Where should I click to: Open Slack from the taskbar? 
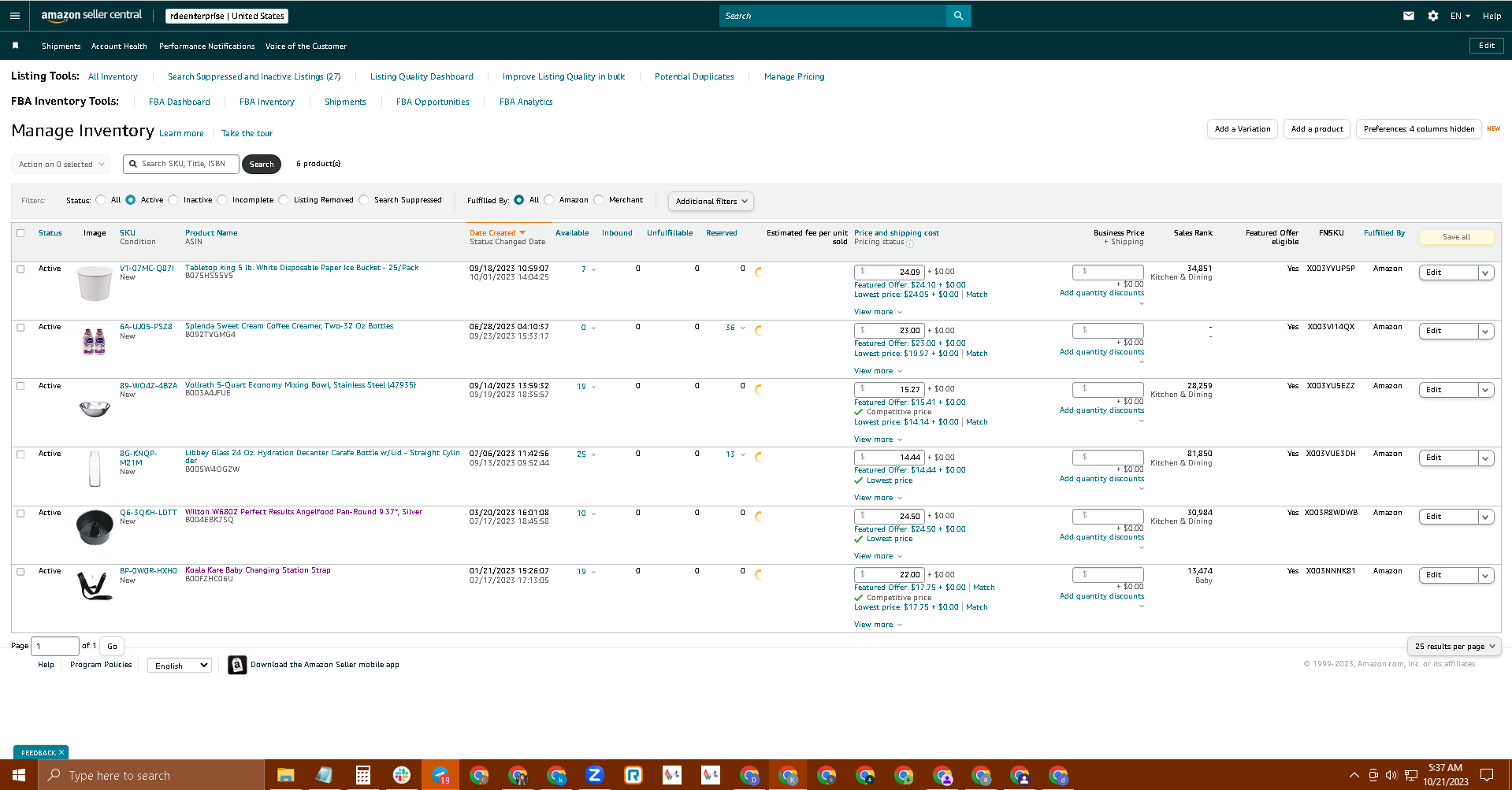click(x=401, y=775)
